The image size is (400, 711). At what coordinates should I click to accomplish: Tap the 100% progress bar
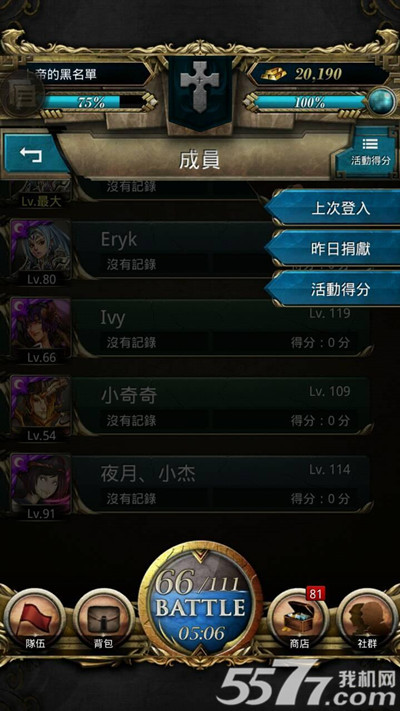coord(310,102)
